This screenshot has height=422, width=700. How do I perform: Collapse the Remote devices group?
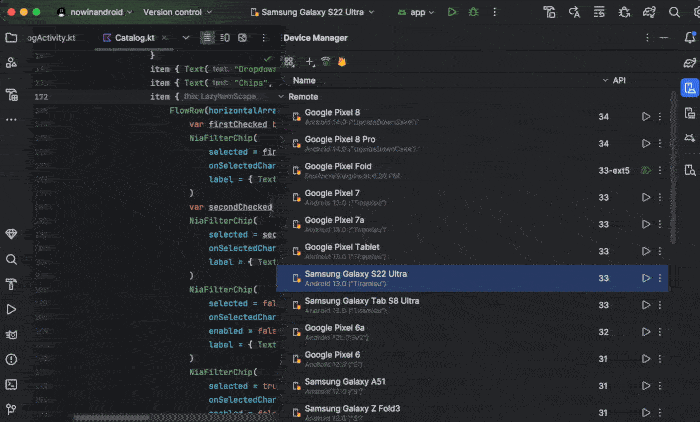click(x=281, y=96)
